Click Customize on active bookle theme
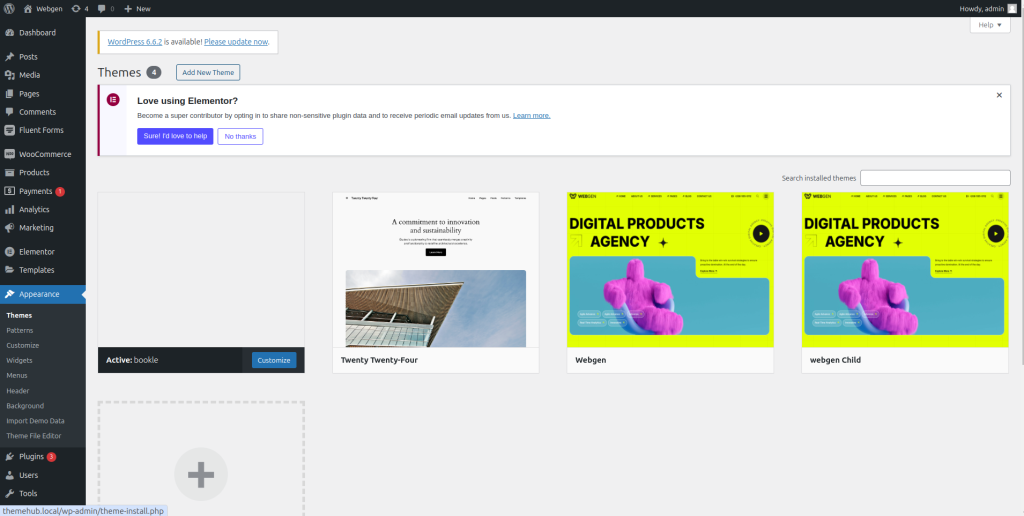 click(274, 360)
